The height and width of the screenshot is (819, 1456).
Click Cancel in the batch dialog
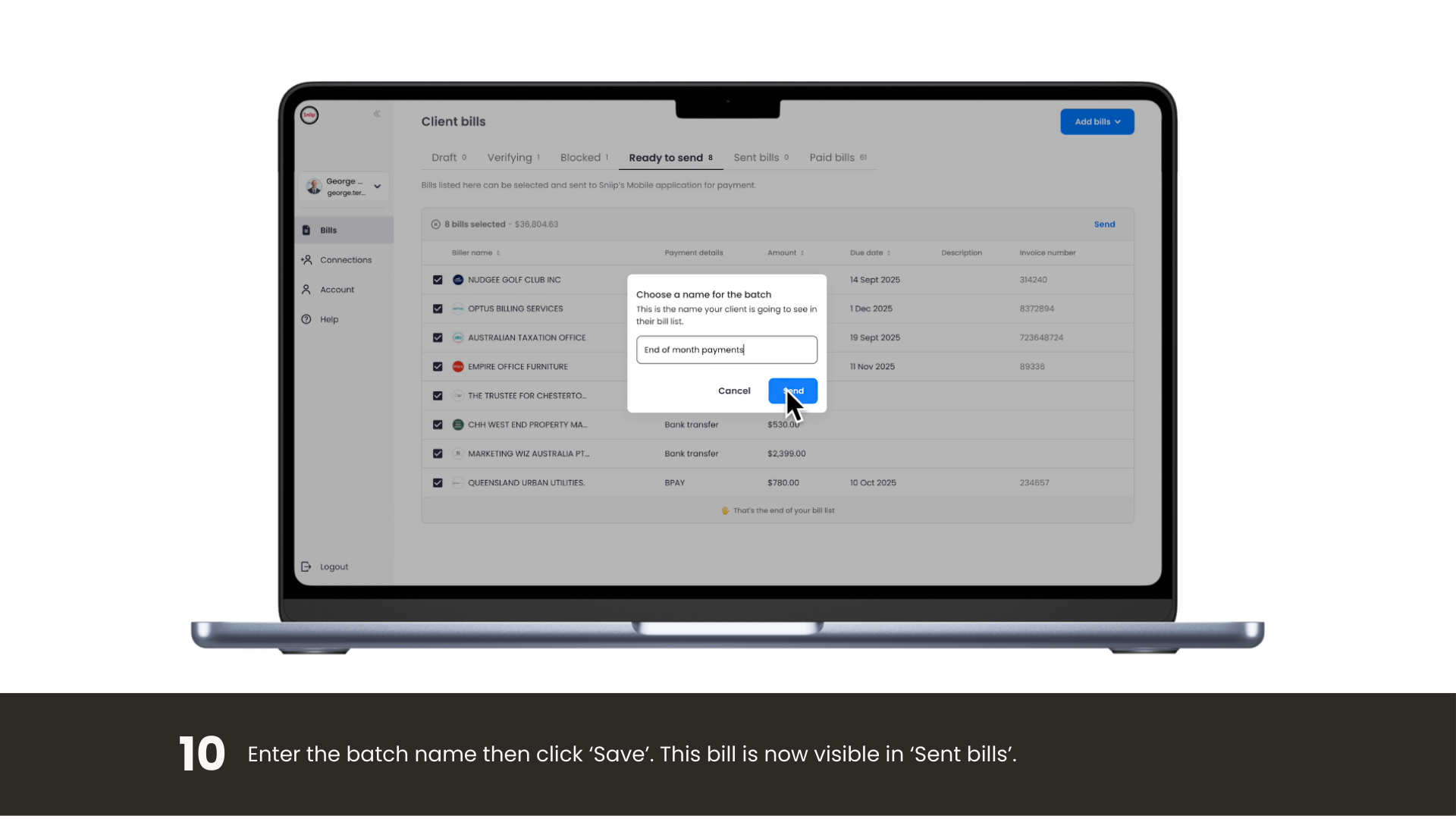734,391
